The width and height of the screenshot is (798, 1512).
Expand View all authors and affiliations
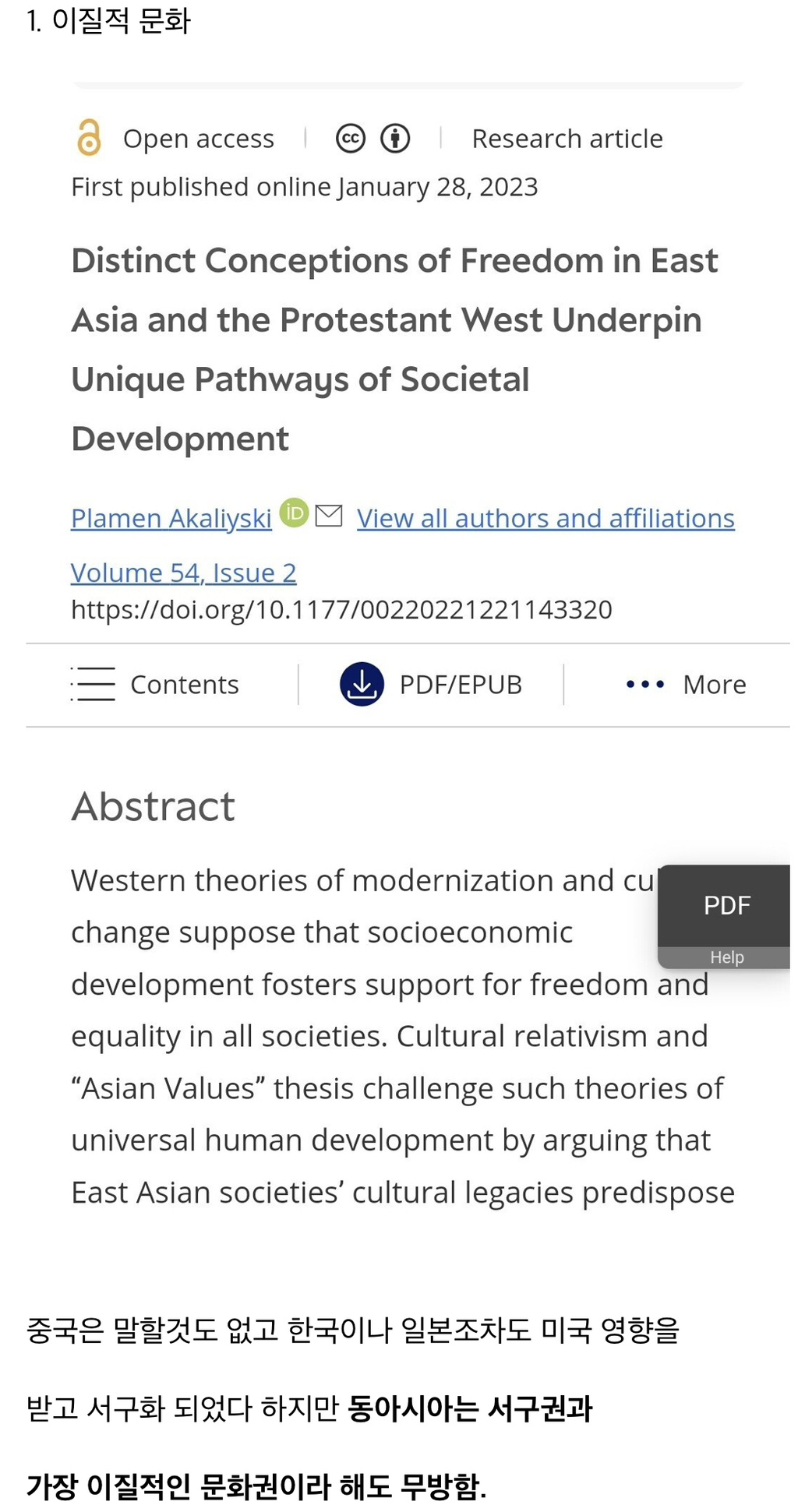(546, 518)
